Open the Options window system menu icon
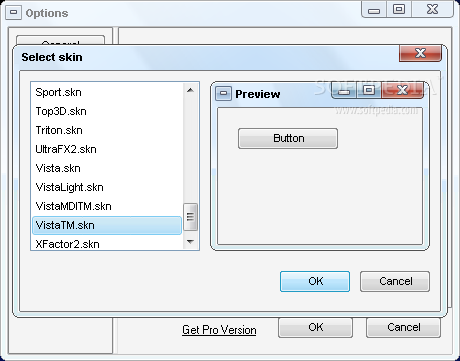Viewport: 460px width, 361px height. point(13,13)
